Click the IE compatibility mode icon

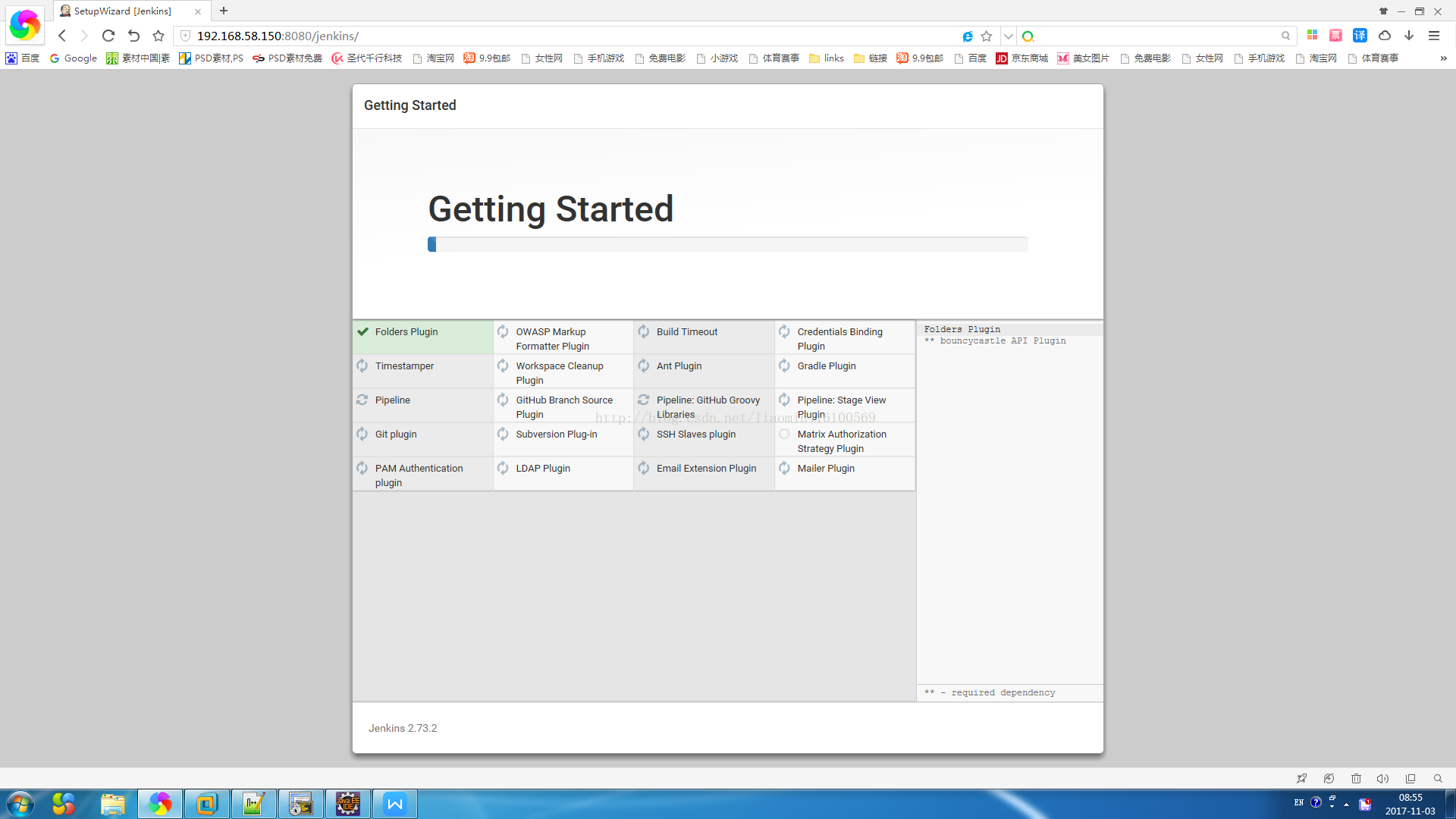click(x=968, y=36)
